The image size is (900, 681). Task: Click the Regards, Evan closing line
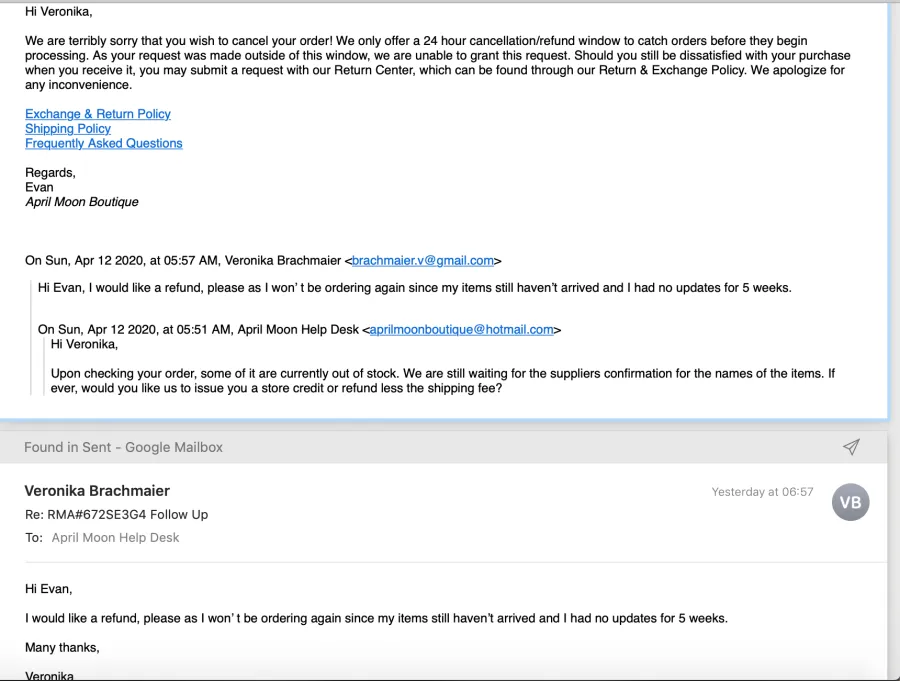tap(51, 180)
